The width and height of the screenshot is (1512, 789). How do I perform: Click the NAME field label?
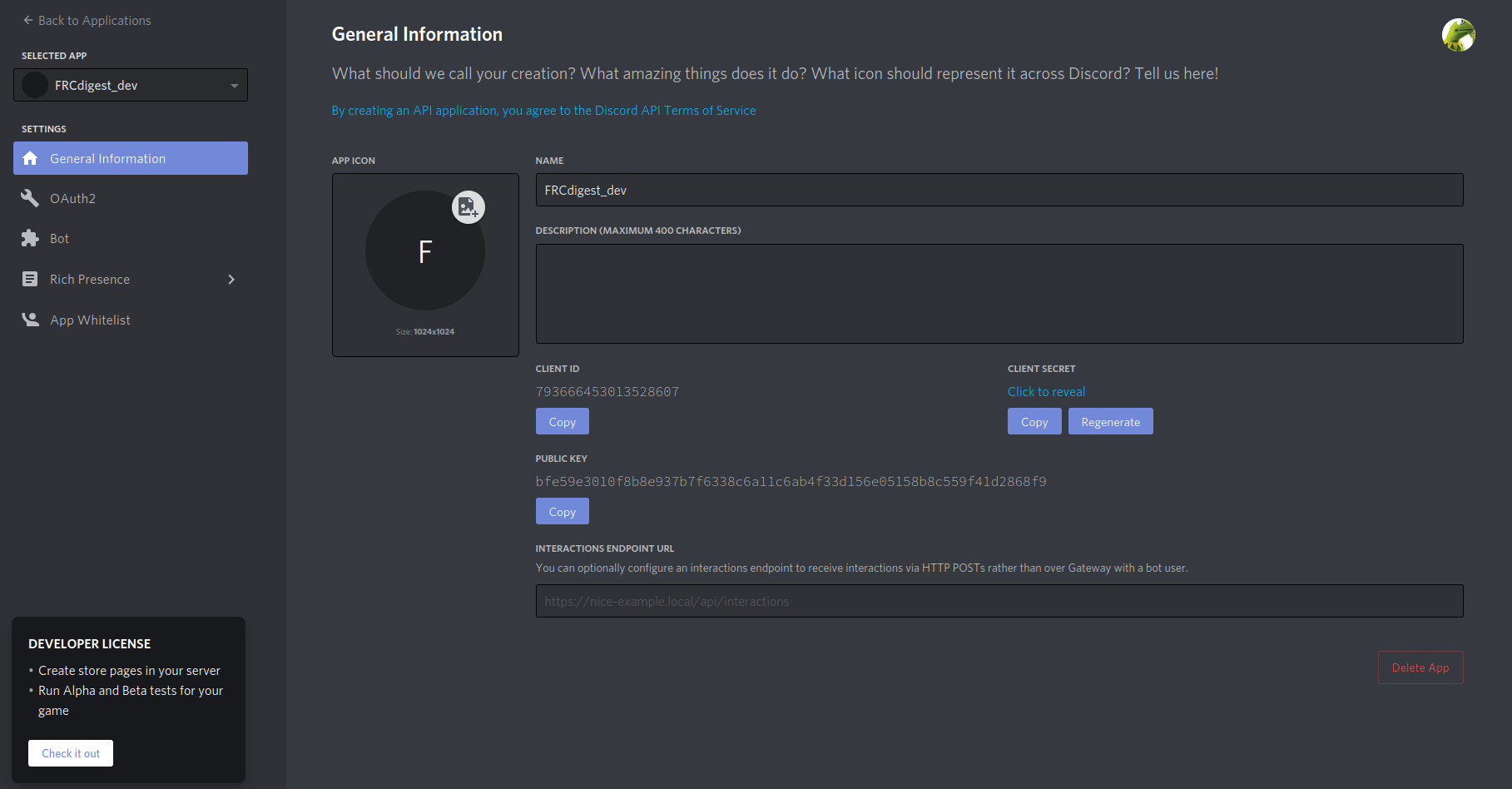[x=550, y=161]
